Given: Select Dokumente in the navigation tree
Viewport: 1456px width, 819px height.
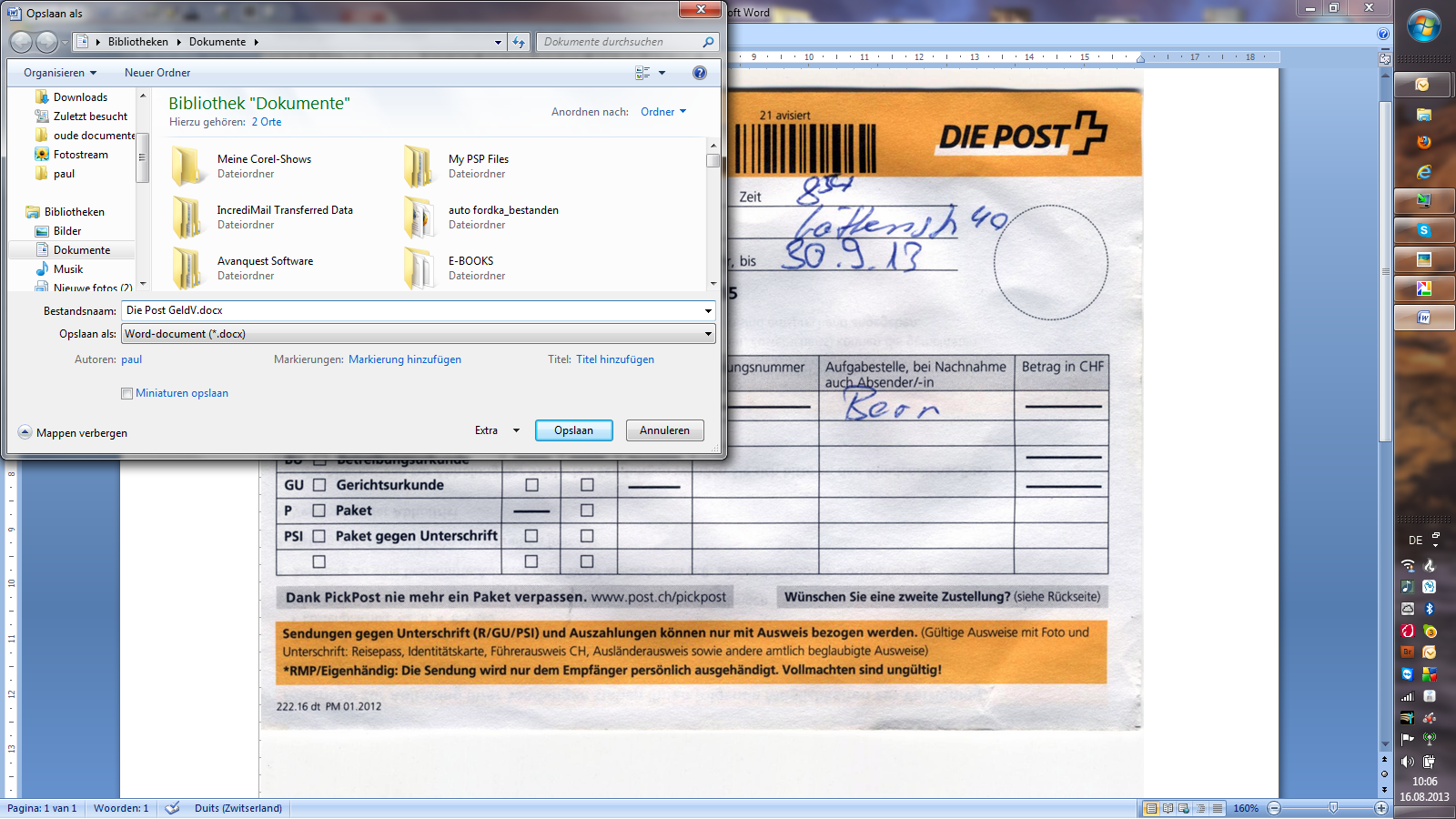Looking at the screenshot, I should tap(81, 250).
